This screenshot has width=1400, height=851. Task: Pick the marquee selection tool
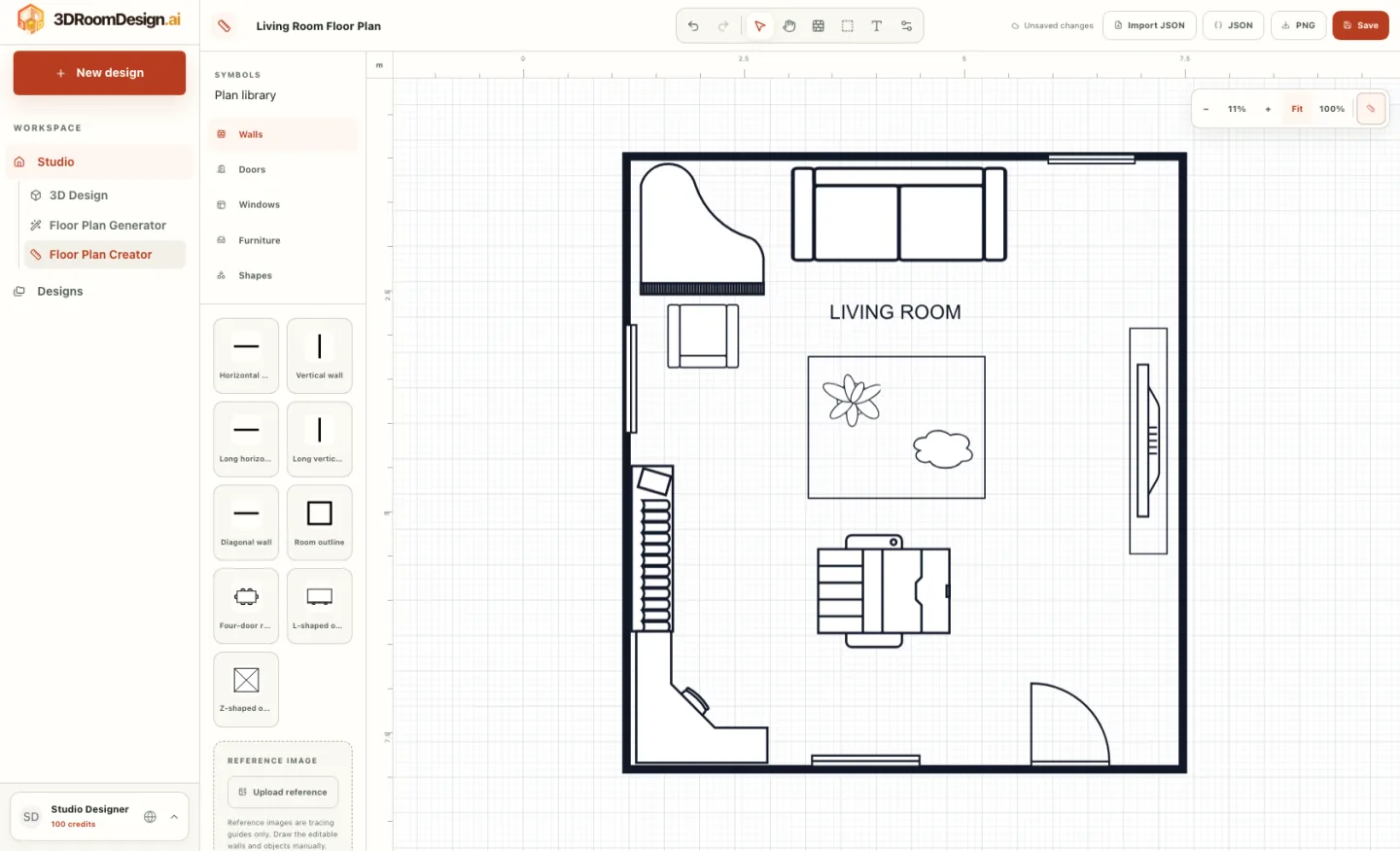[848, 26]
